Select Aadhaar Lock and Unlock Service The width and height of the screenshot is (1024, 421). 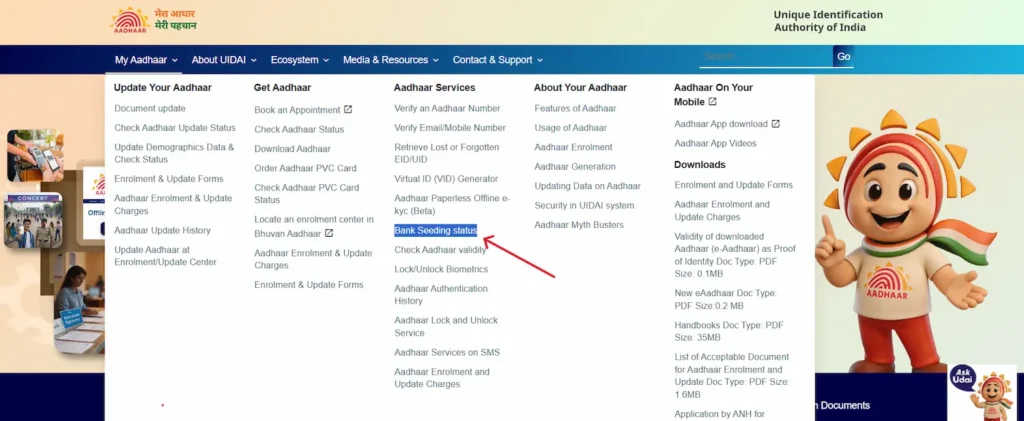point(446,326)
